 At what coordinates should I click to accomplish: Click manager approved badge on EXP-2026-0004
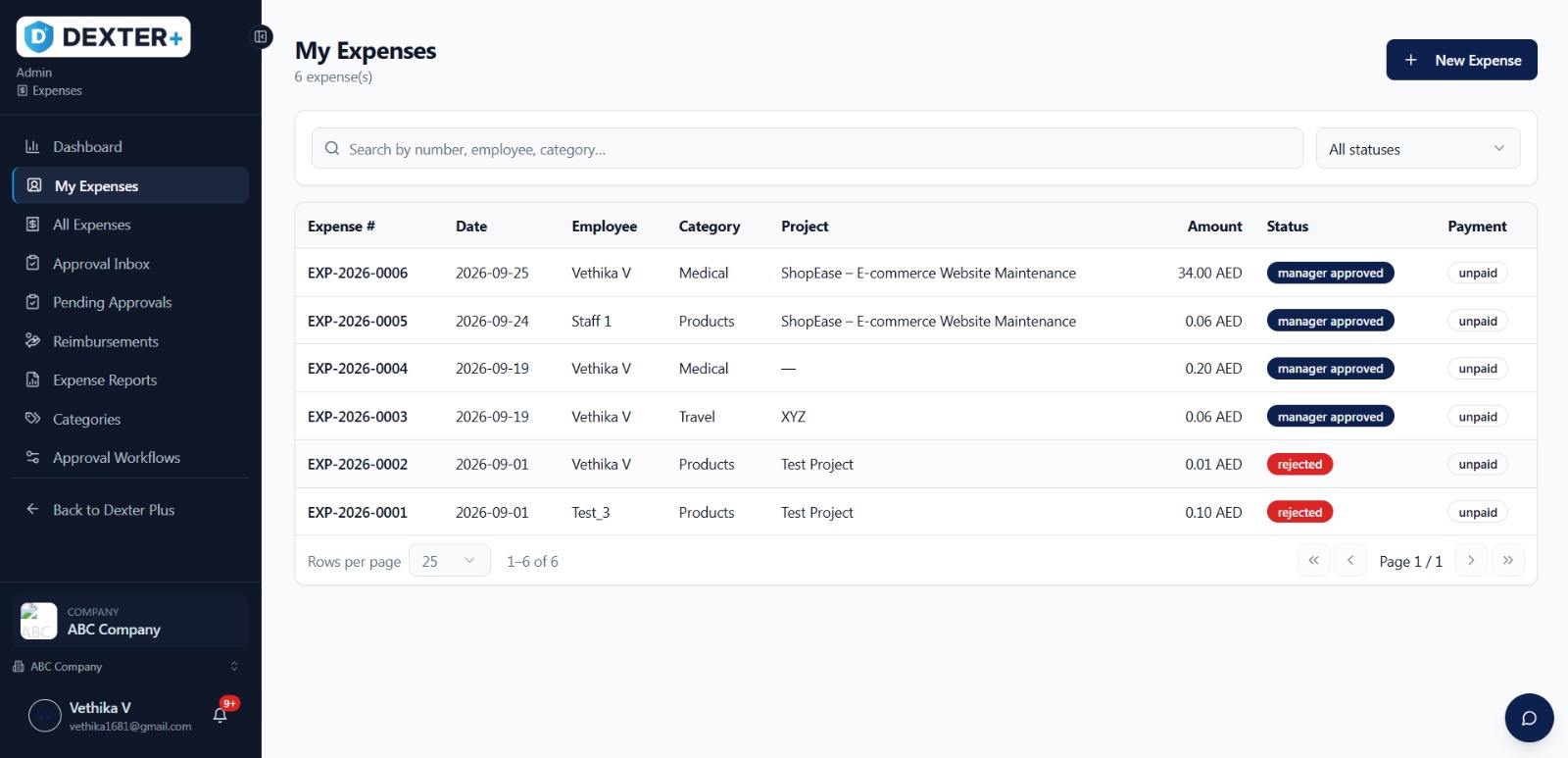[x=1330, y=369]
